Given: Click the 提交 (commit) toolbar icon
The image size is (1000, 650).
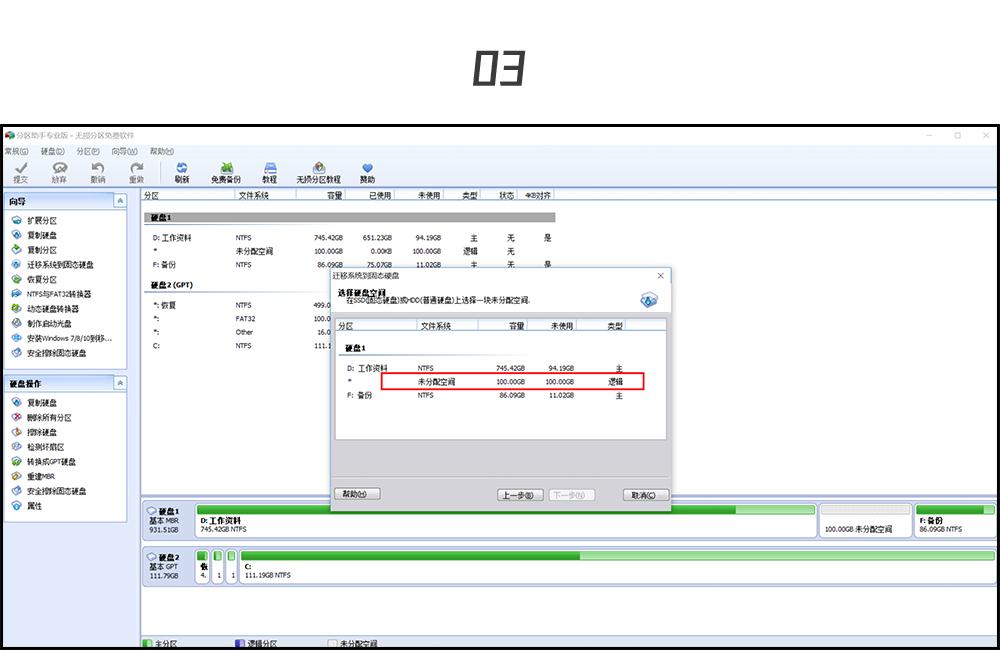Looking at the screenshot, I should [x=21, y=172].
